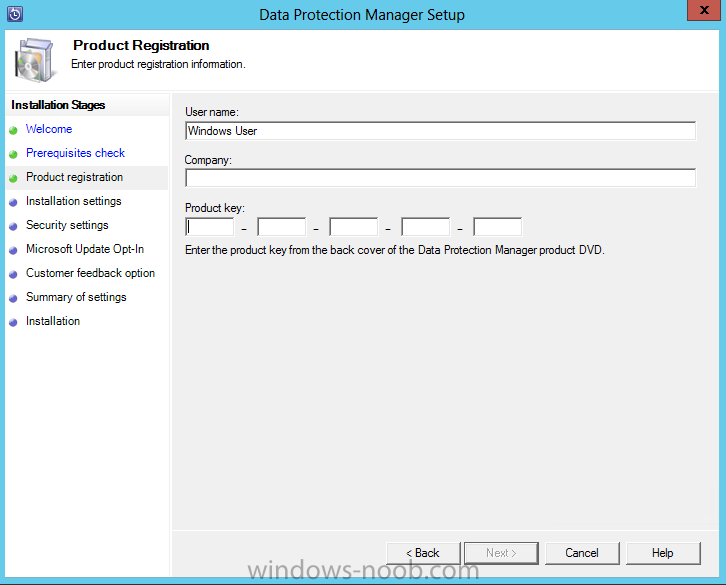Select the final Installation stage
Image resolution: width=726 pixels, height=585 pixels.
[x=53, y=321]
